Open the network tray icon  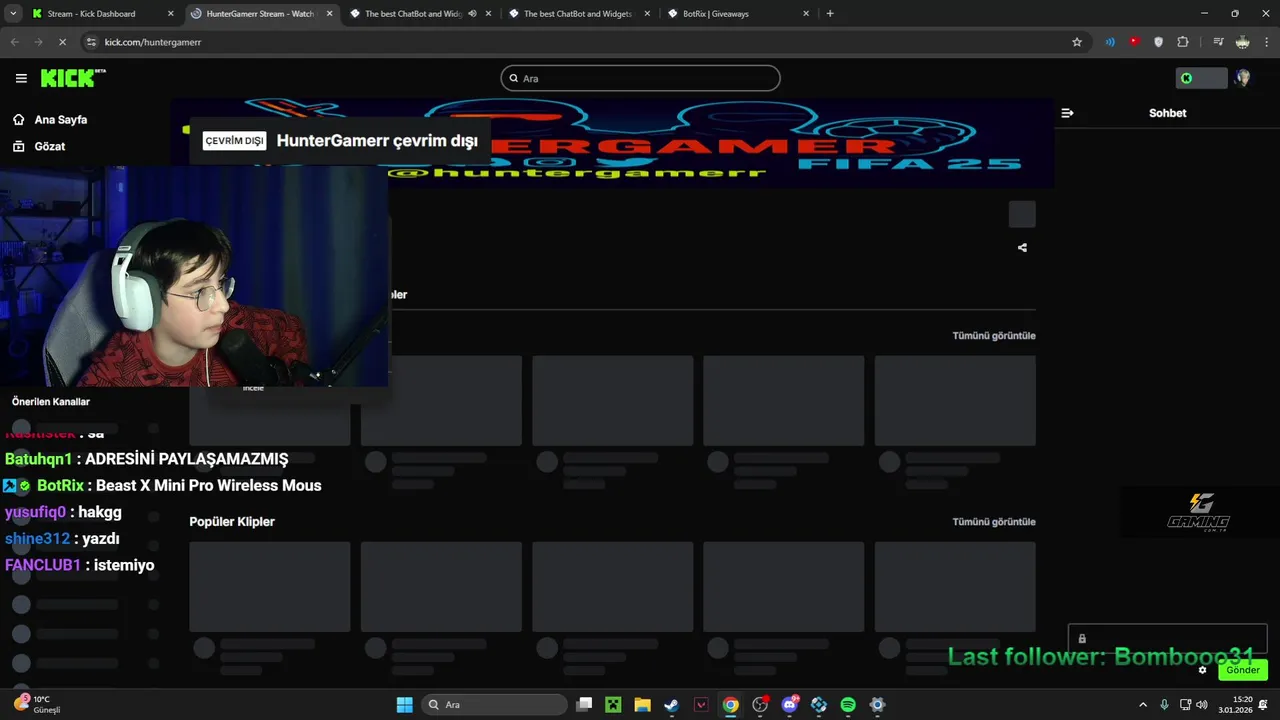coord(1186,705)
